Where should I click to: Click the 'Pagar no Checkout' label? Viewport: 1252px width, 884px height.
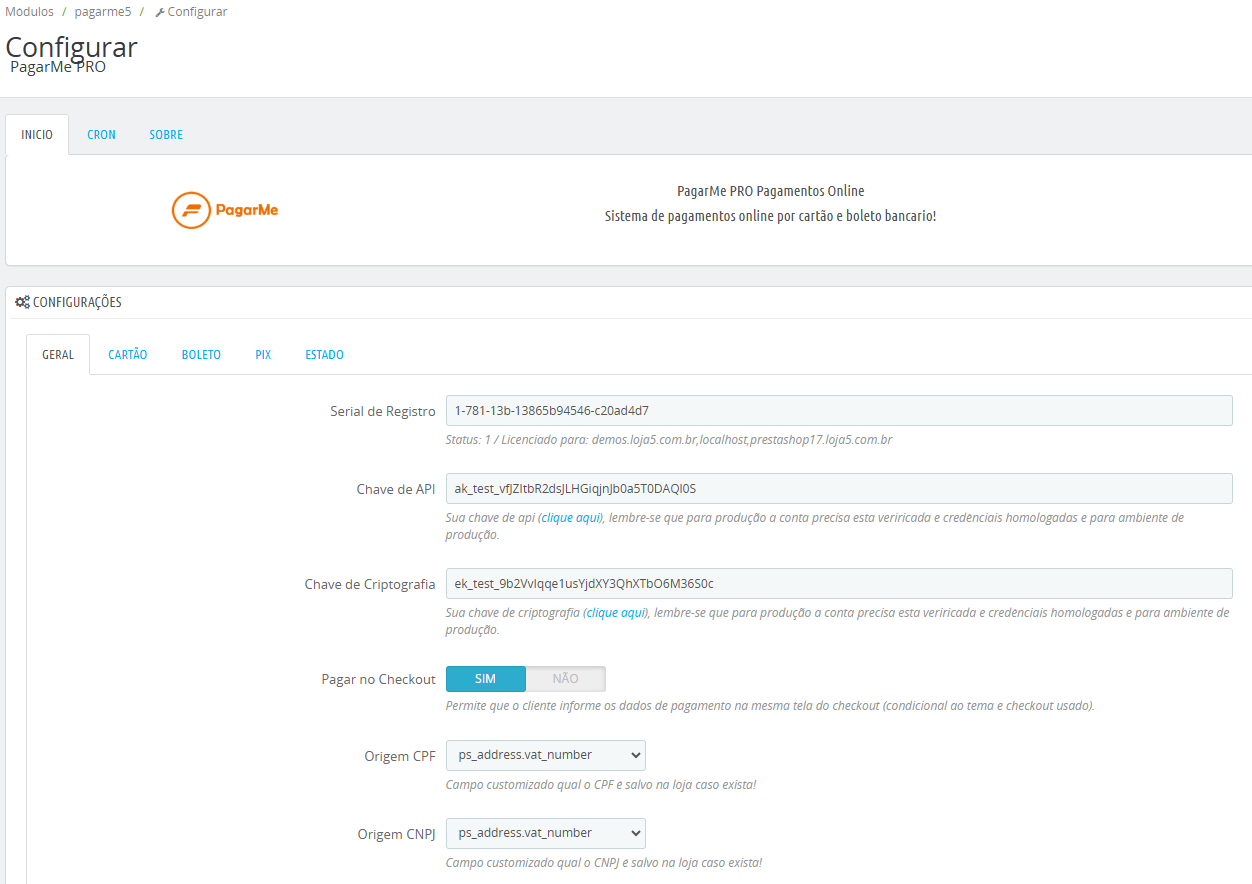(379, 679)
